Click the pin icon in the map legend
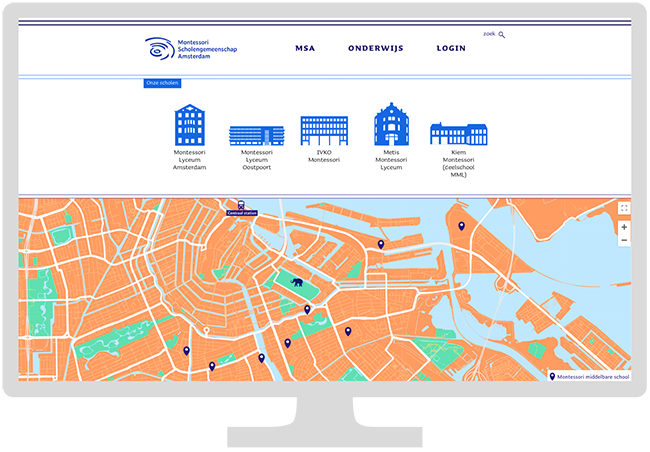650x452 pixels. (552, 377)
